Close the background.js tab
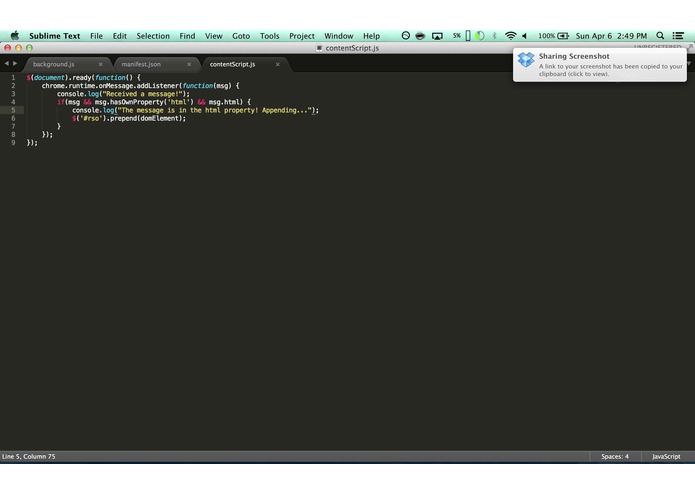 pyautogui.click(x=101, y=64)
